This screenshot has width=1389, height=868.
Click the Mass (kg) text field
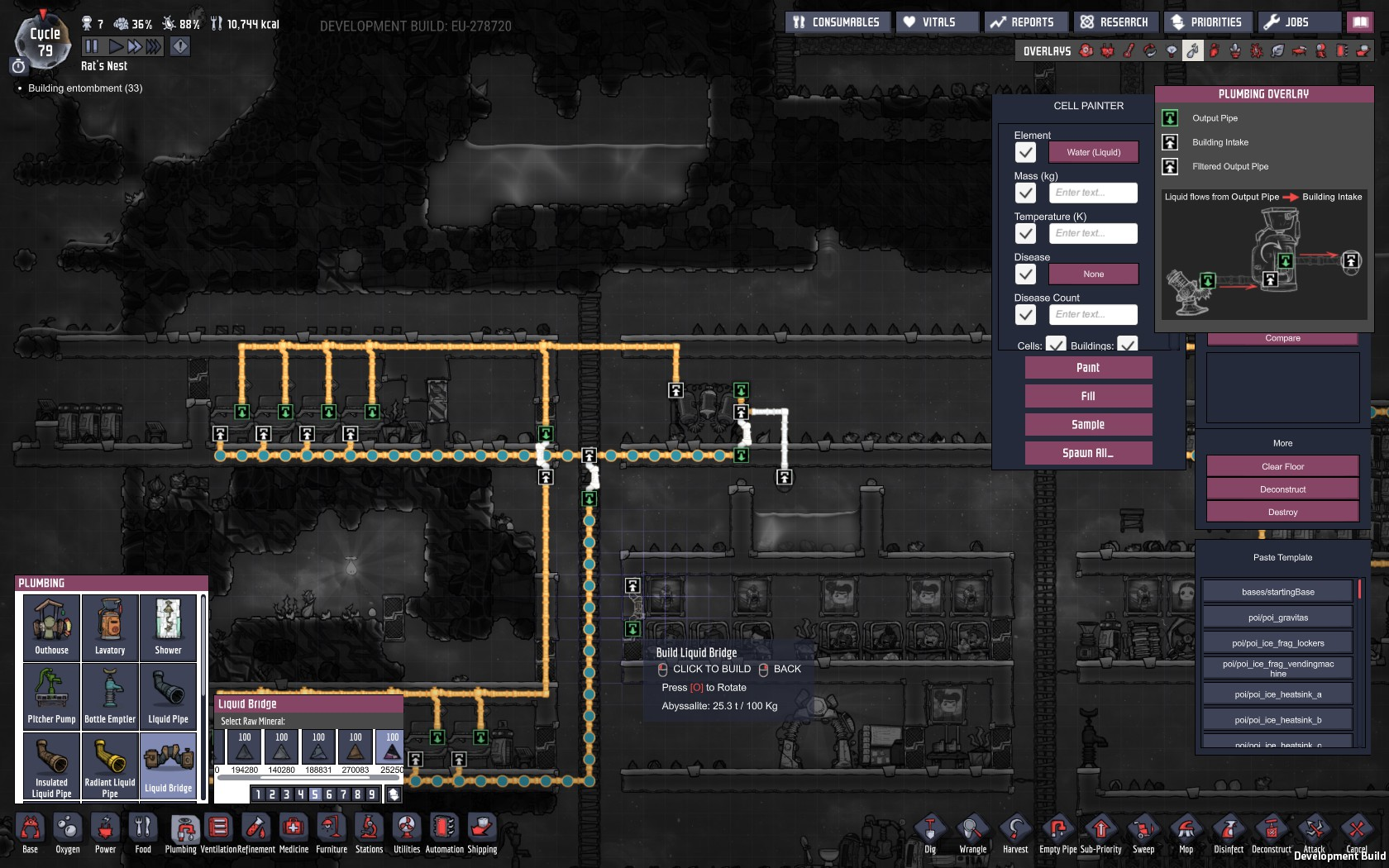click(x=1093, y=193)
